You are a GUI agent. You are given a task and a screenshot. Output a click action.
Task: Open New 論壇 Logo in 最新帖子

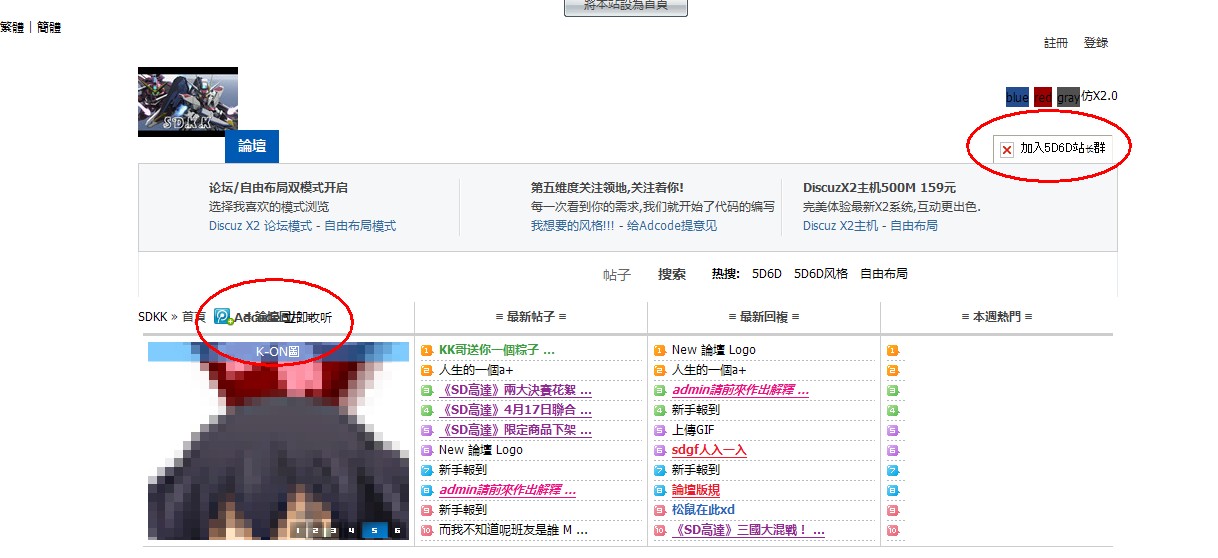[x=481, y=450]
